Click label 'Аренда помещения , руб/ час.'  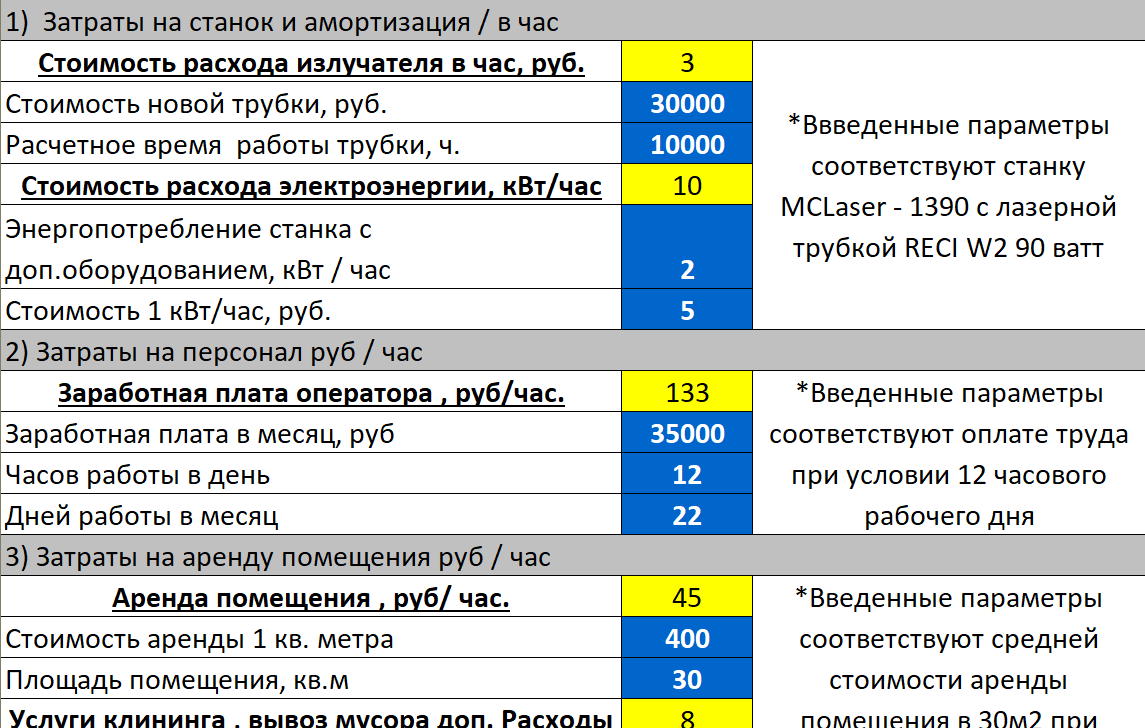point(311,597)
